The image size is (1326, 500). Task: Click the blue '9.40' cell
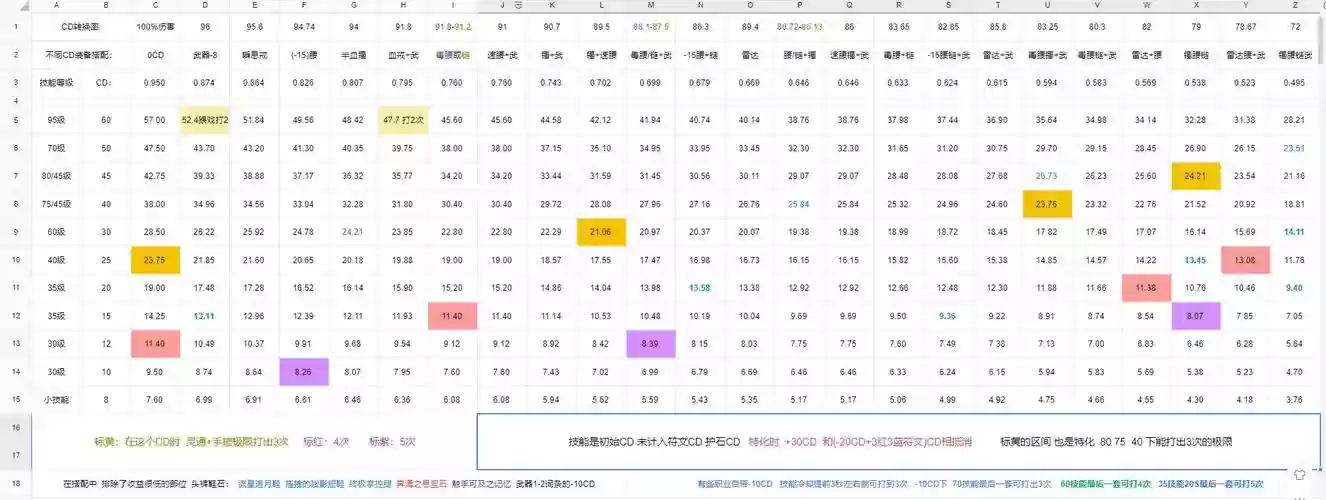point(1295,288)
